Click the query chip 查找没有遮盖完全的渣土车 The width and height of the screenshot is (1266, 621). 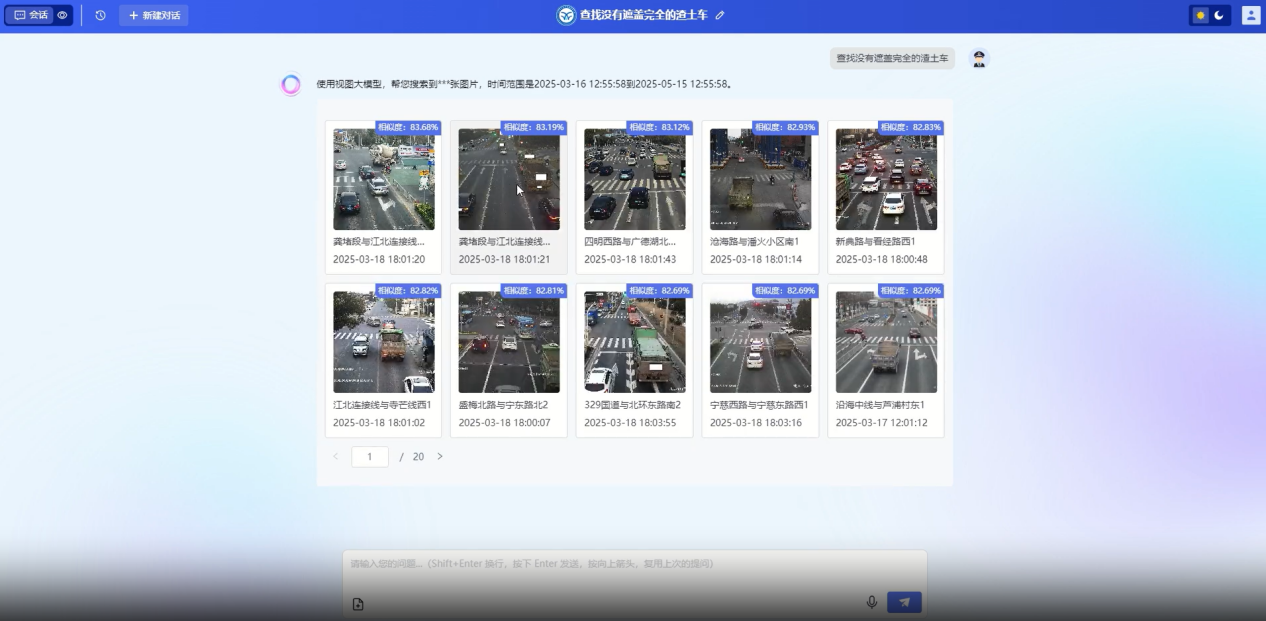(891, 58)
